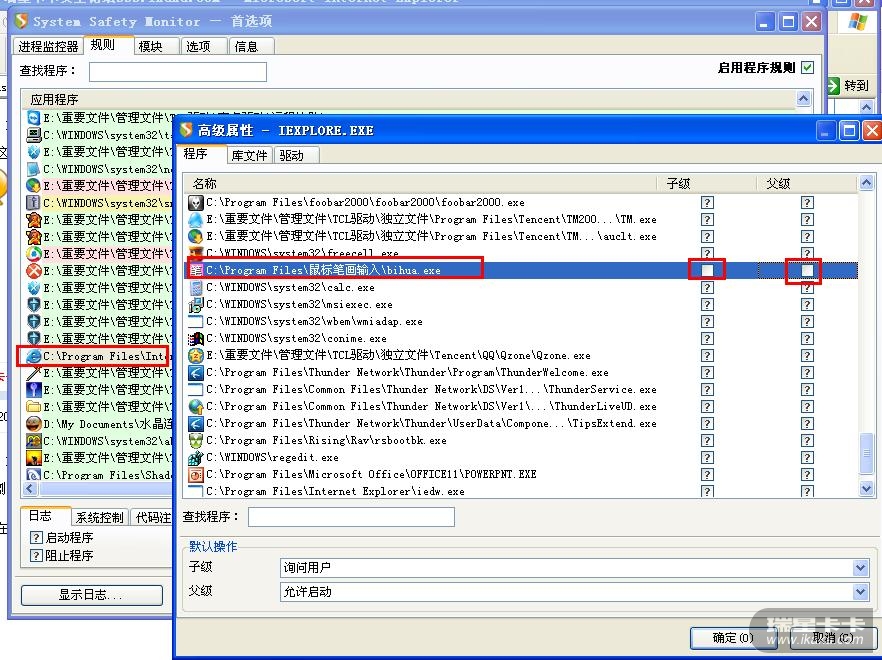The image size is (882, 660).
Task: Toggle 父级 checkbox for POWERPNT.EXE
Action: pyautogui.click(x=807, y=474)
